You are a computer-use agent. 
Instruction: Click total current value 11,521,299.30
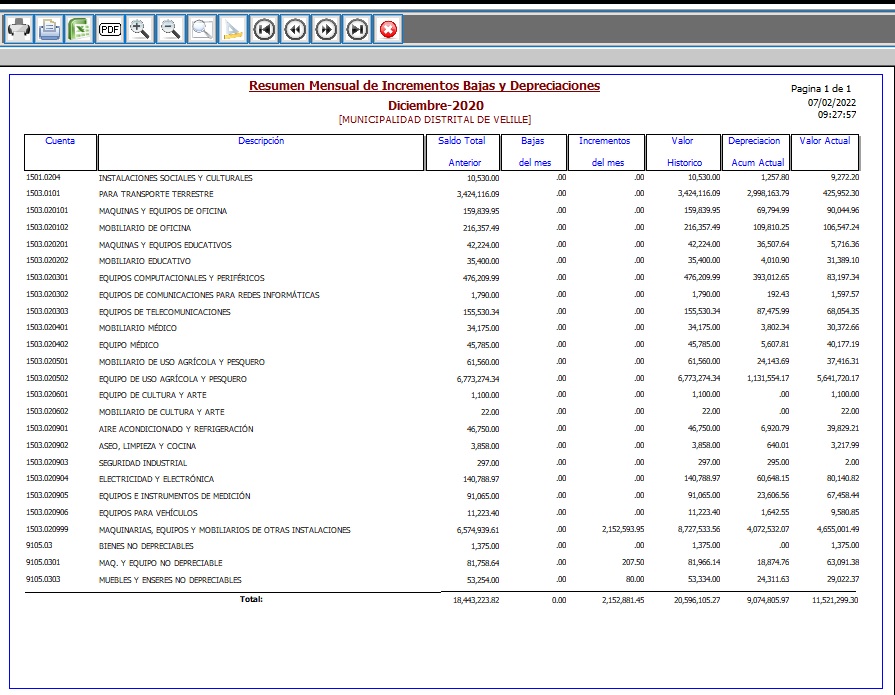pyautogui.click(x=835, y=600)
